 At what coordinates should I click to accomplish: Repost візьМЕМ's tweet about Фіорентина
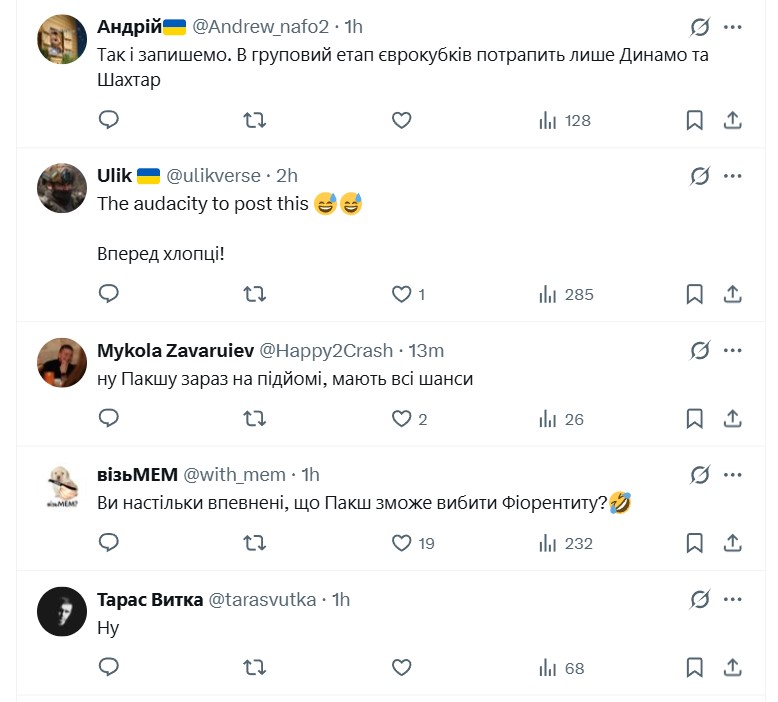[255, 544]
